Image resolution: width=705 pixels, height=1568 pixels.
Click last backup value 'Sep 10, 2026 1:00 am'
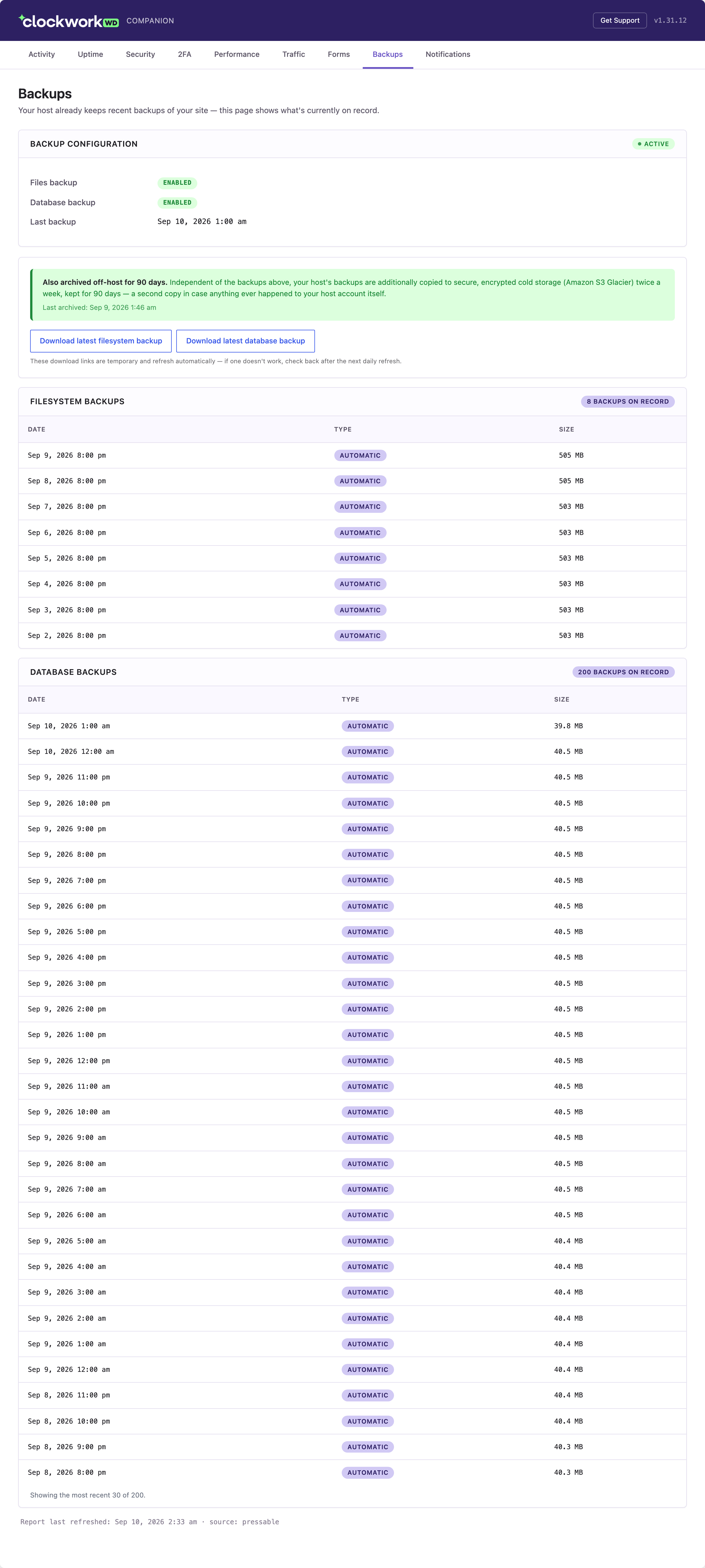point(202,221)
